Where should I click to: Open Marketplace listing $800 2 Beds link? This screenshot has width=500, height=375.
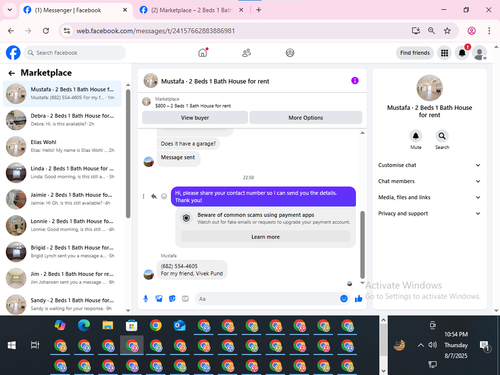[193, 106]
